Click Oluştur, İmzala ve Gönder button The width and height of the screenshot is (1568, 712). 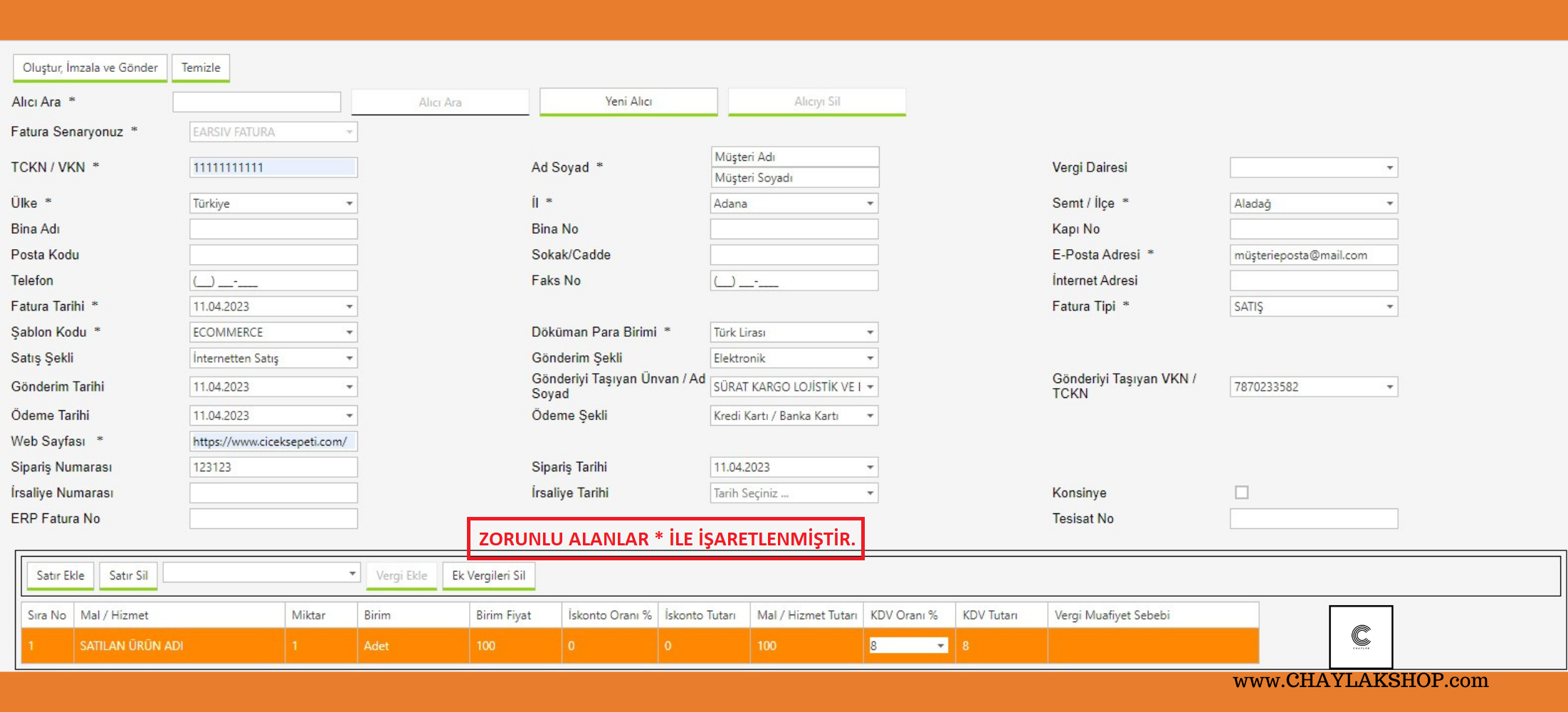coord(90,68)
